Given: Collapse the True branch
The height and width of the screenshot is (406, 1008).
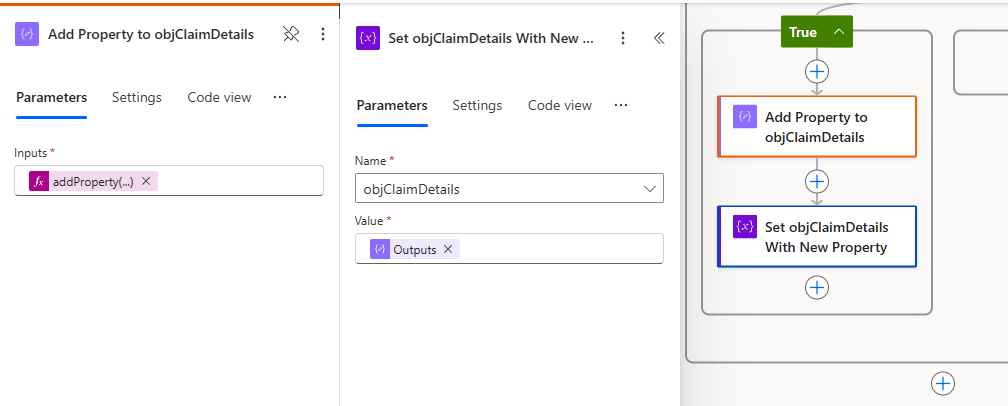Looking at the screenshot, I should tap(838, 32).
